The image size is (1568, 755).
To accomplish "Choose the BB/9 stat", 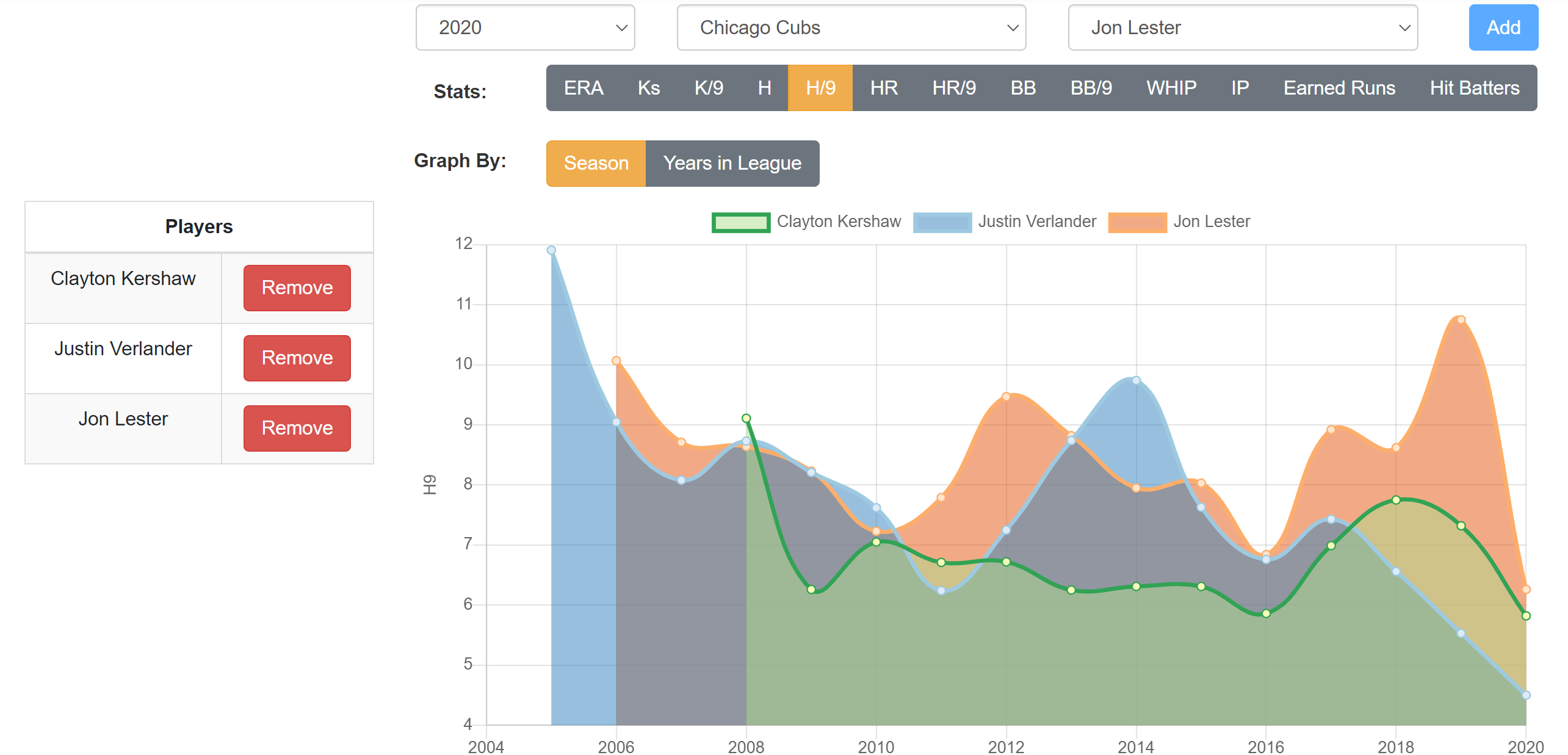I will [1091, 88].
